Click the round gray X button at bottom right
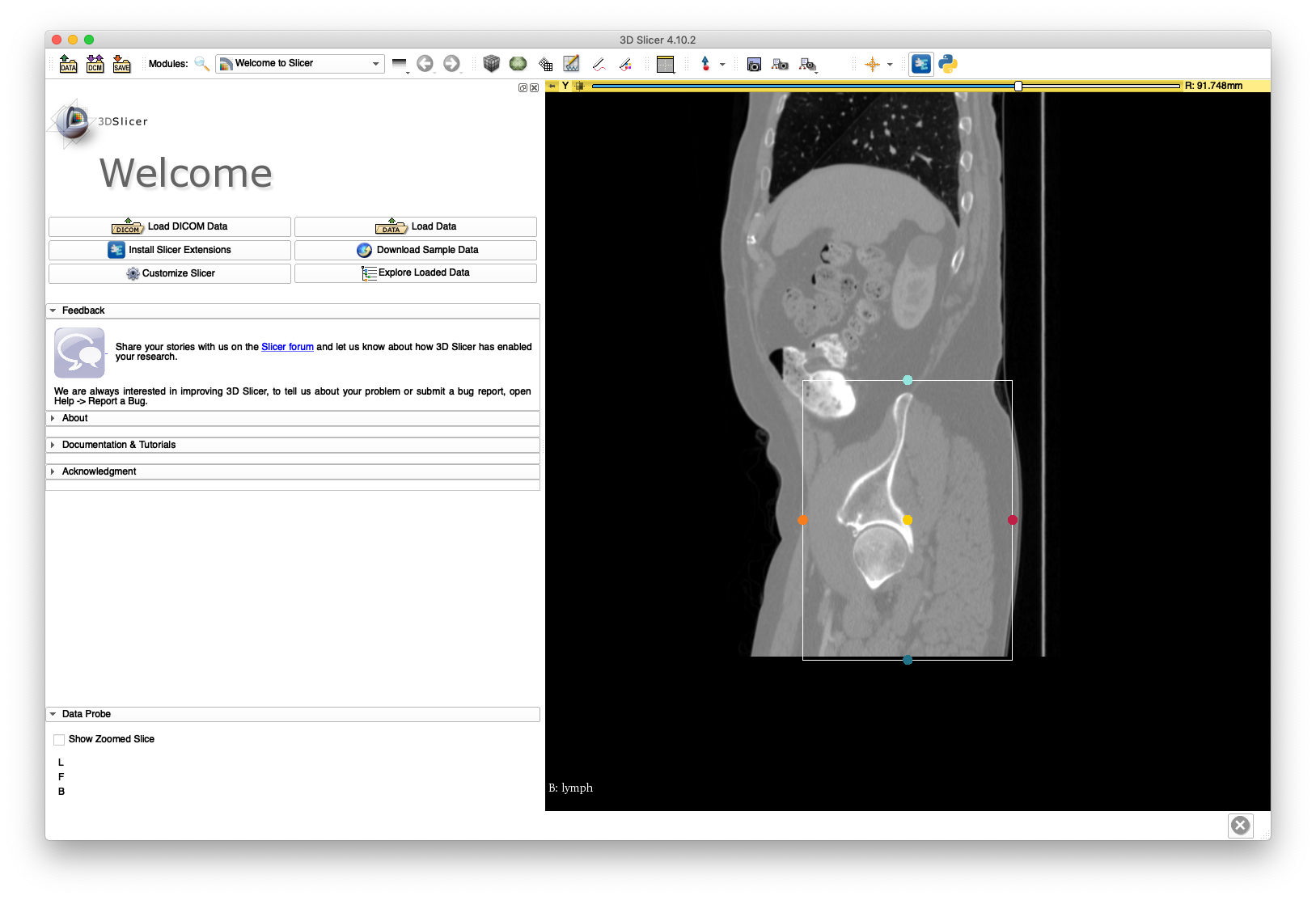 click(1240, 826)
